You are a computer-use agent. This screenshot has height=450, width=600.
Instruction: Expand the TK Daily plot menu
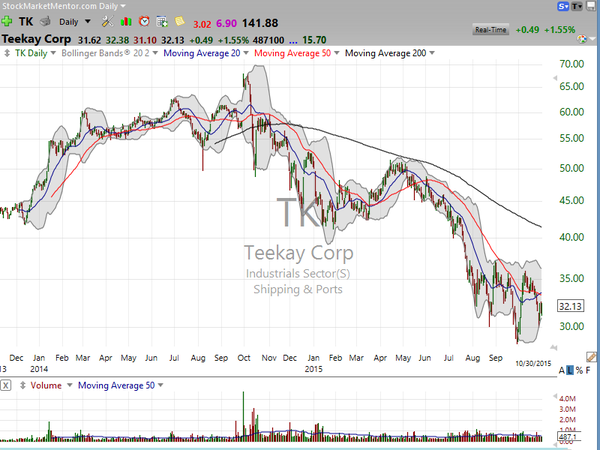53,53
